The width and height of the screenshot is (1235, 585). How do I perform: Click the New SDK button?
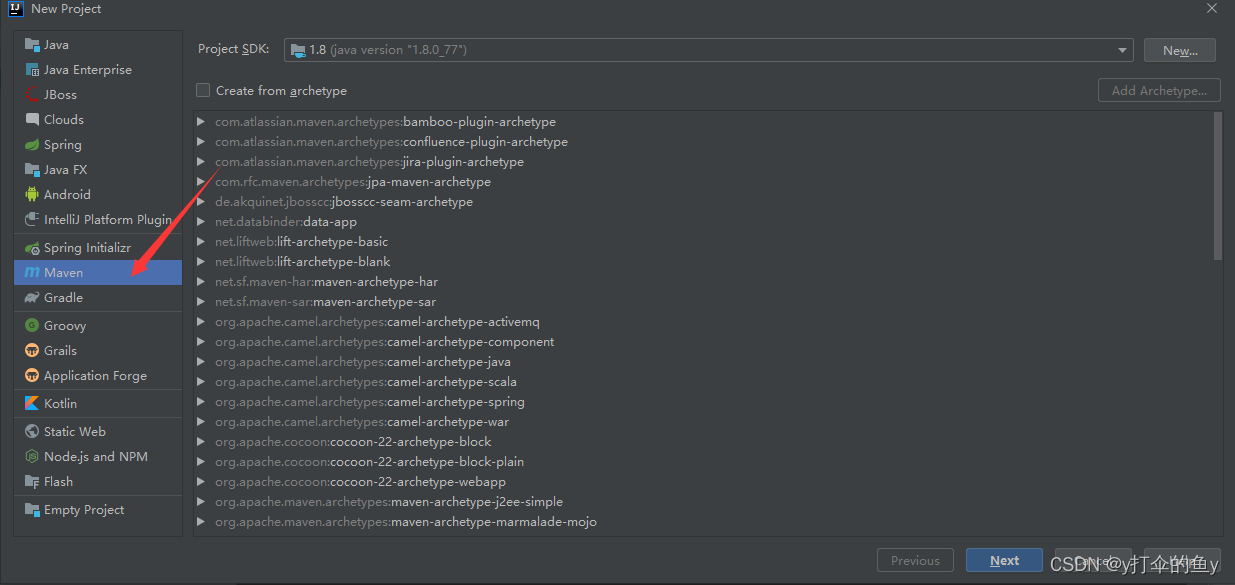pos(1179,49)
